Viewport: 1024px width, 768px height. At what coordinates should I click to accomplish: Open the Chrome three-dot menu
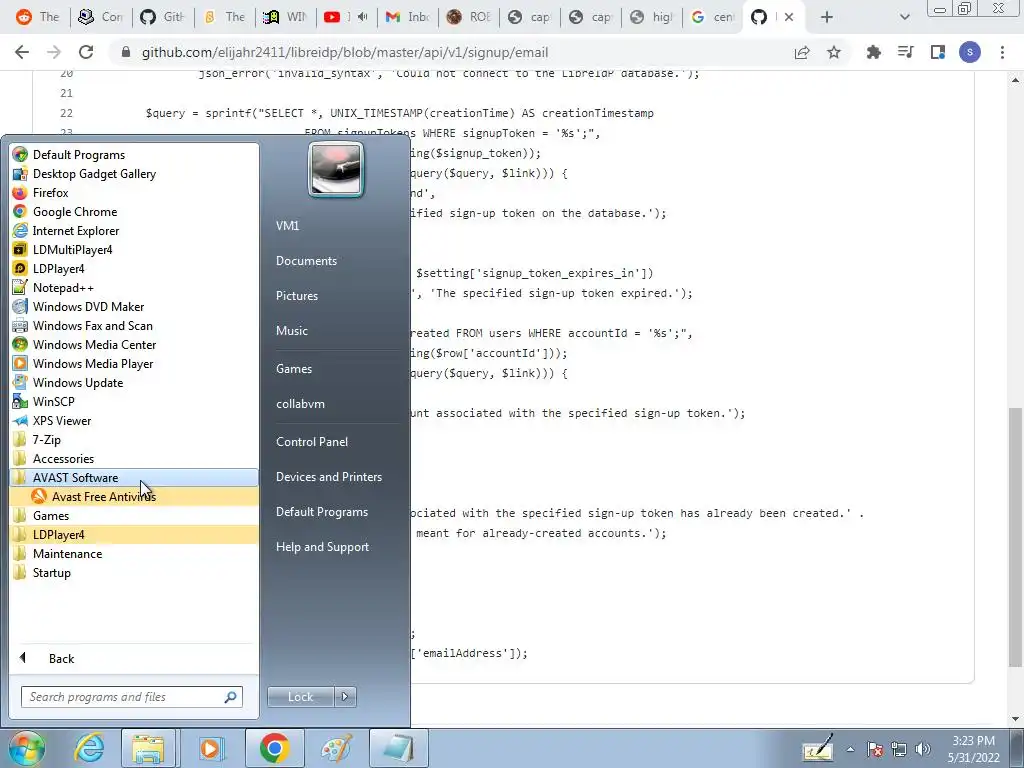click(x=1002, y=52)
